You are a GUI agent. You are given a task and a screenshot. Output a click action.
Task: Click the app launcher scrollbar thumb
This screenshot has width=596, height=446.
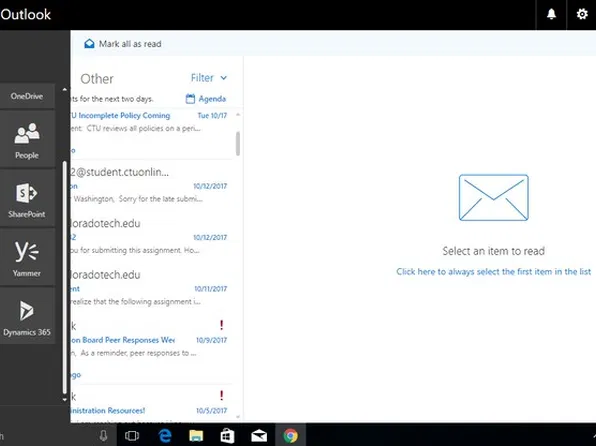tap(65, 277)
